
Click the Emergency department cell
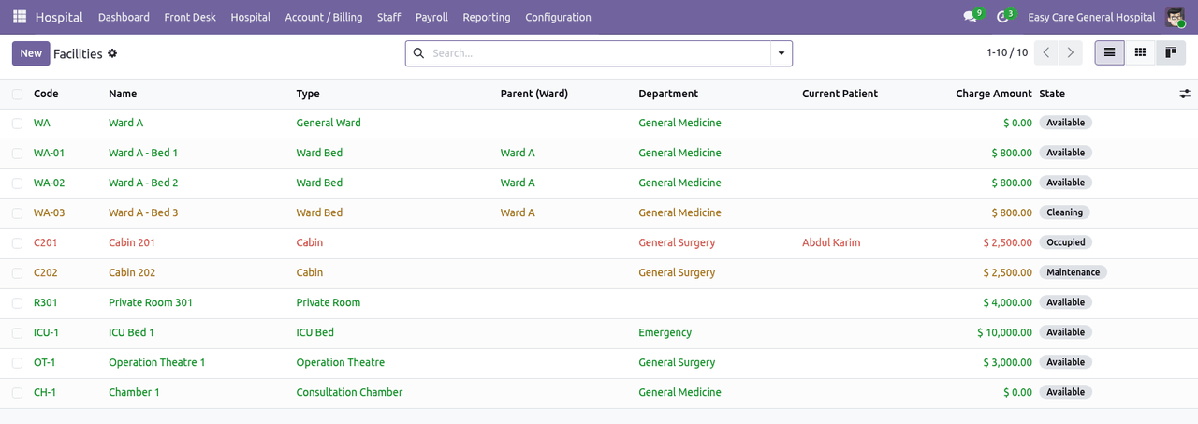tap(665, 332)
